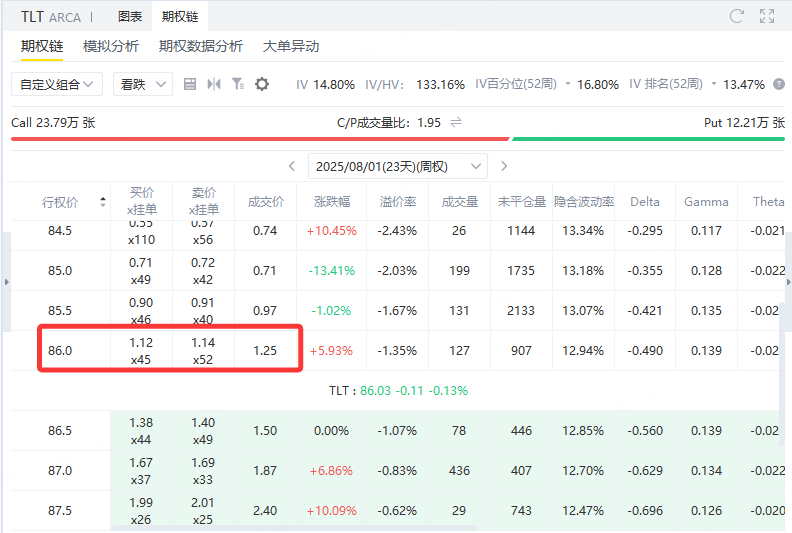Viewport: 792px width, 533px height.
Task: Sort by Delta column header
Action: coord(645,202)
